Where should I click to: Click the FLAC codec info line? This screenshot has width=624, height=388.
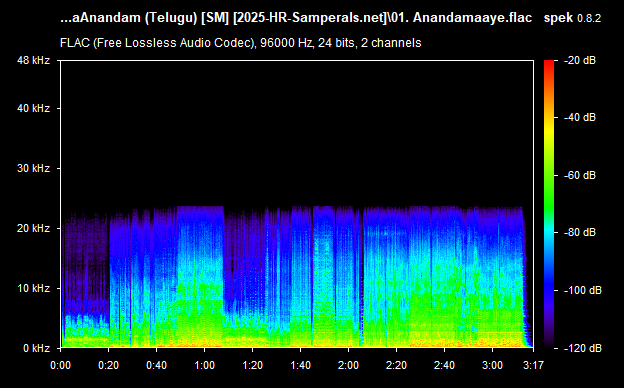click(240, 43)
